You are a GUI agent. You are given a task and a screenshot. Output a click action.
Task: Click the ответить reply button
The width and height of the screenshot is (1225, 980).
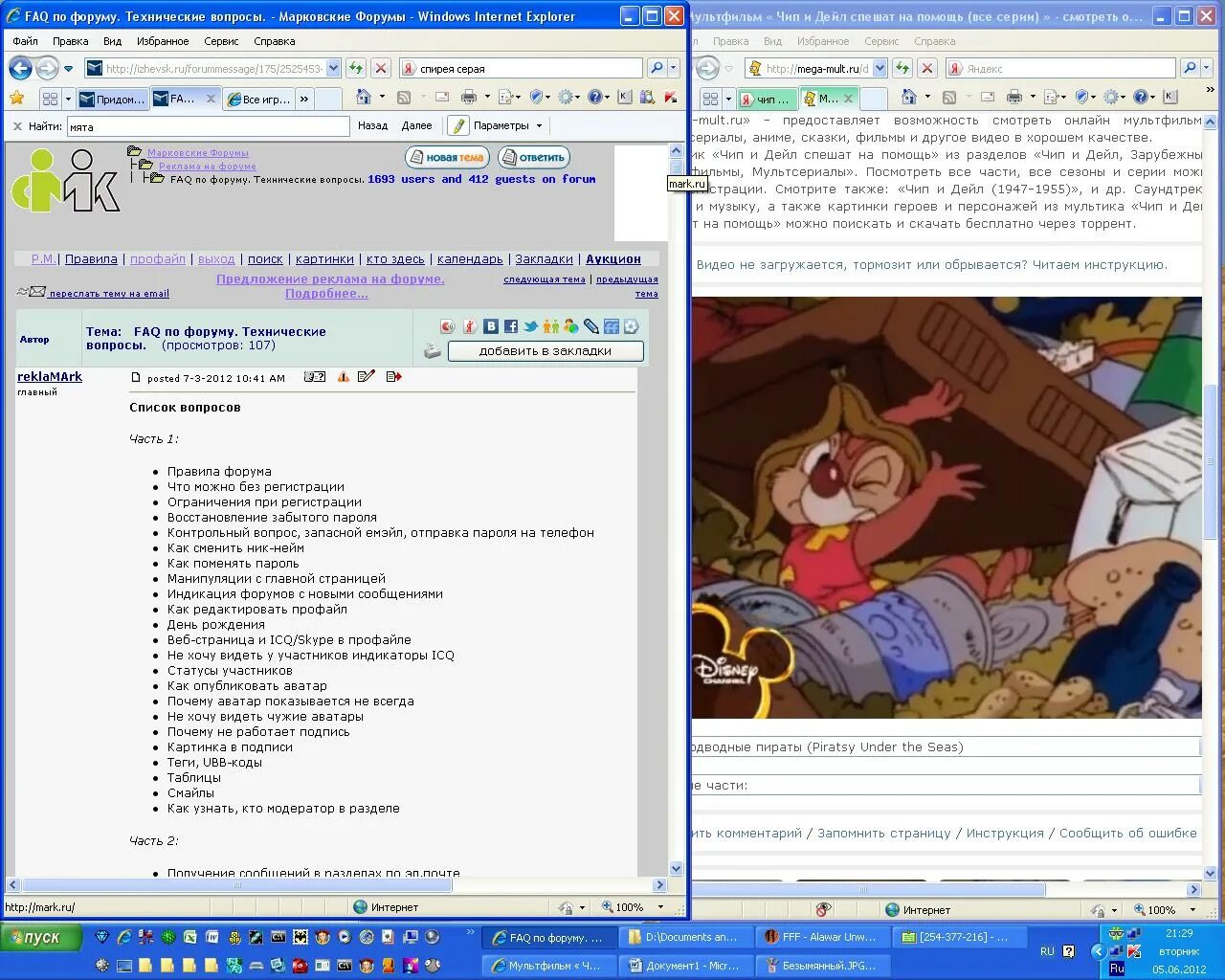click(x=533, y=157)
